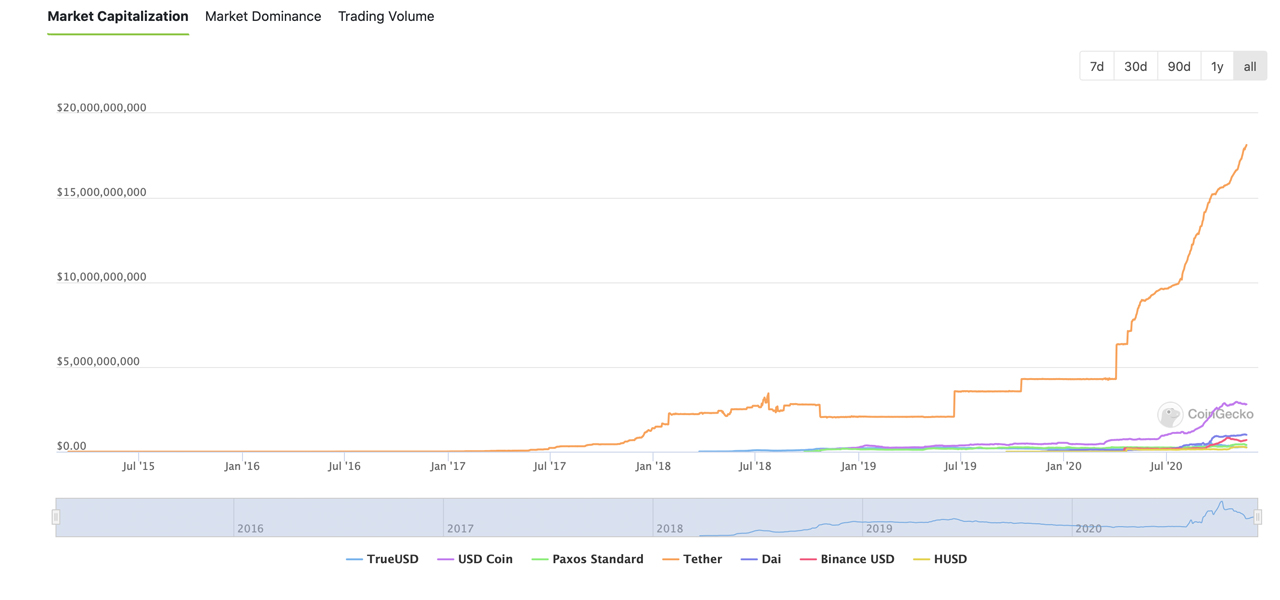Choose the 1y time range
This screenshot has width=1280, height=600.
click(x=1217, y=66)
